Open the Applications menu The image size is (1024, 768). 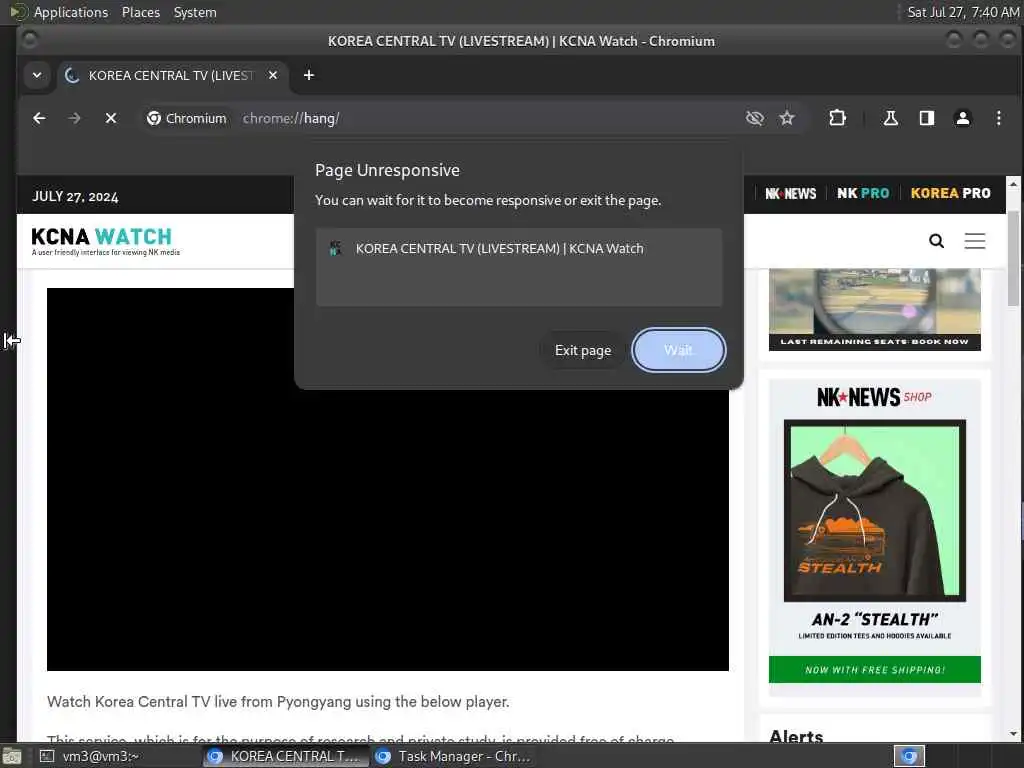pyautogui.click(x=71, y=12)
